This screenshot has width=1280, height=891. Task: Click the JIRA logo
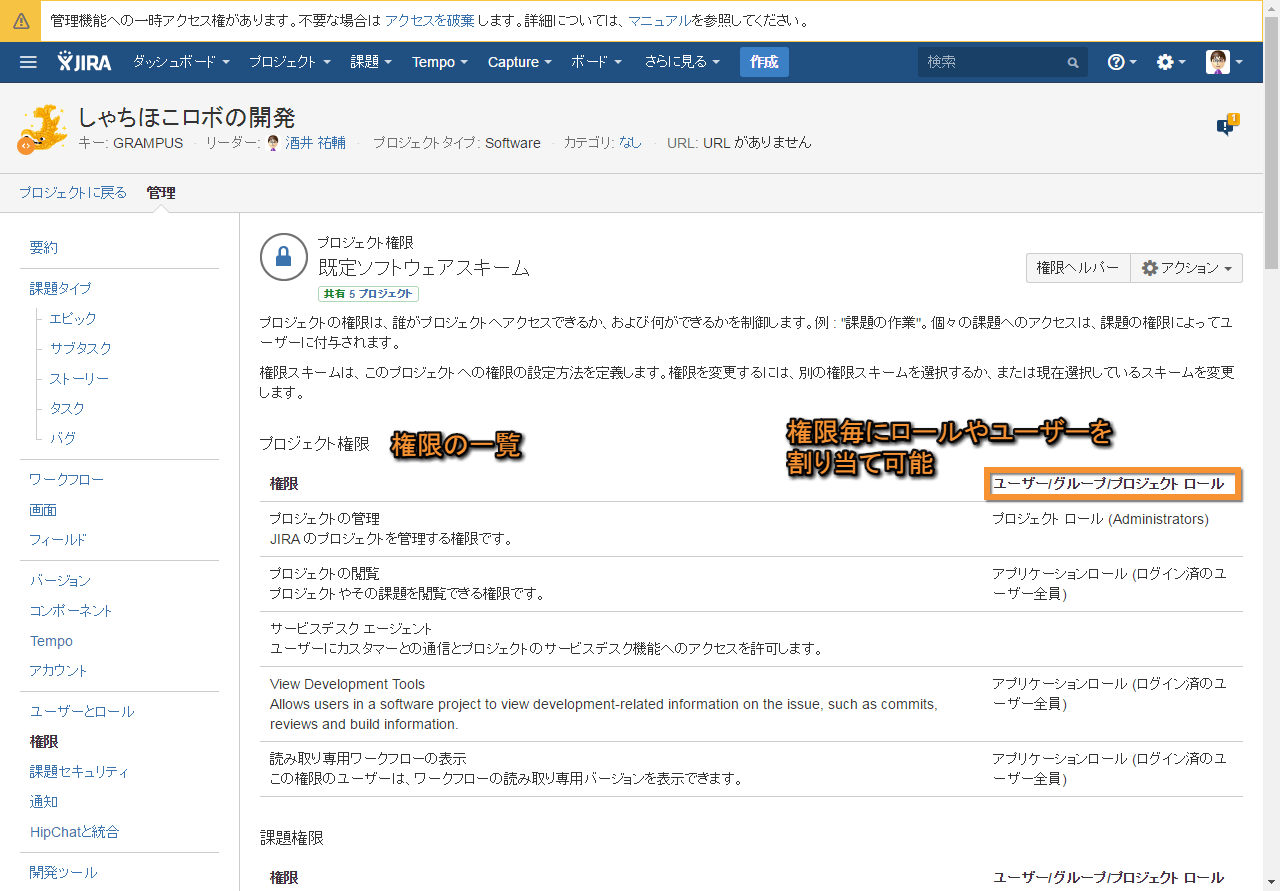(x=87, y=62)
